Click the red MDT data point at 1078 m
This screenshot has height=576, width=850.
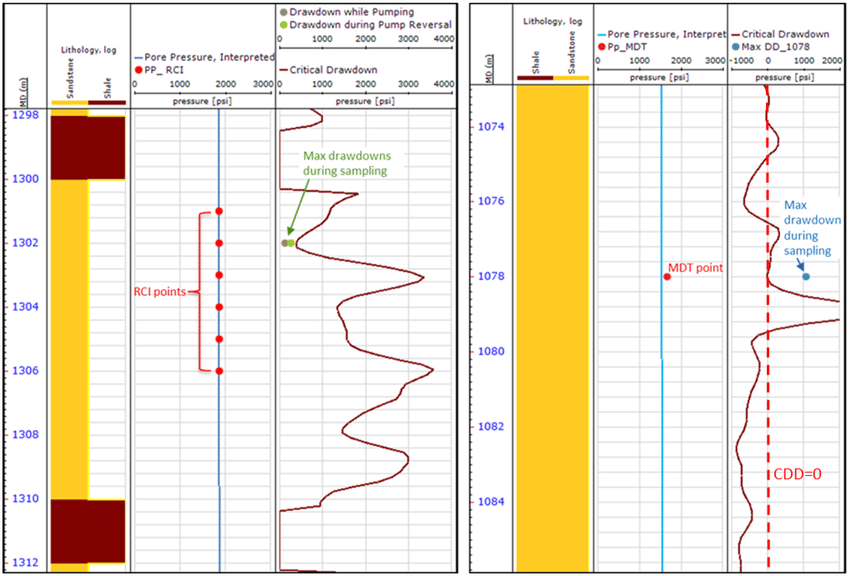667,276
